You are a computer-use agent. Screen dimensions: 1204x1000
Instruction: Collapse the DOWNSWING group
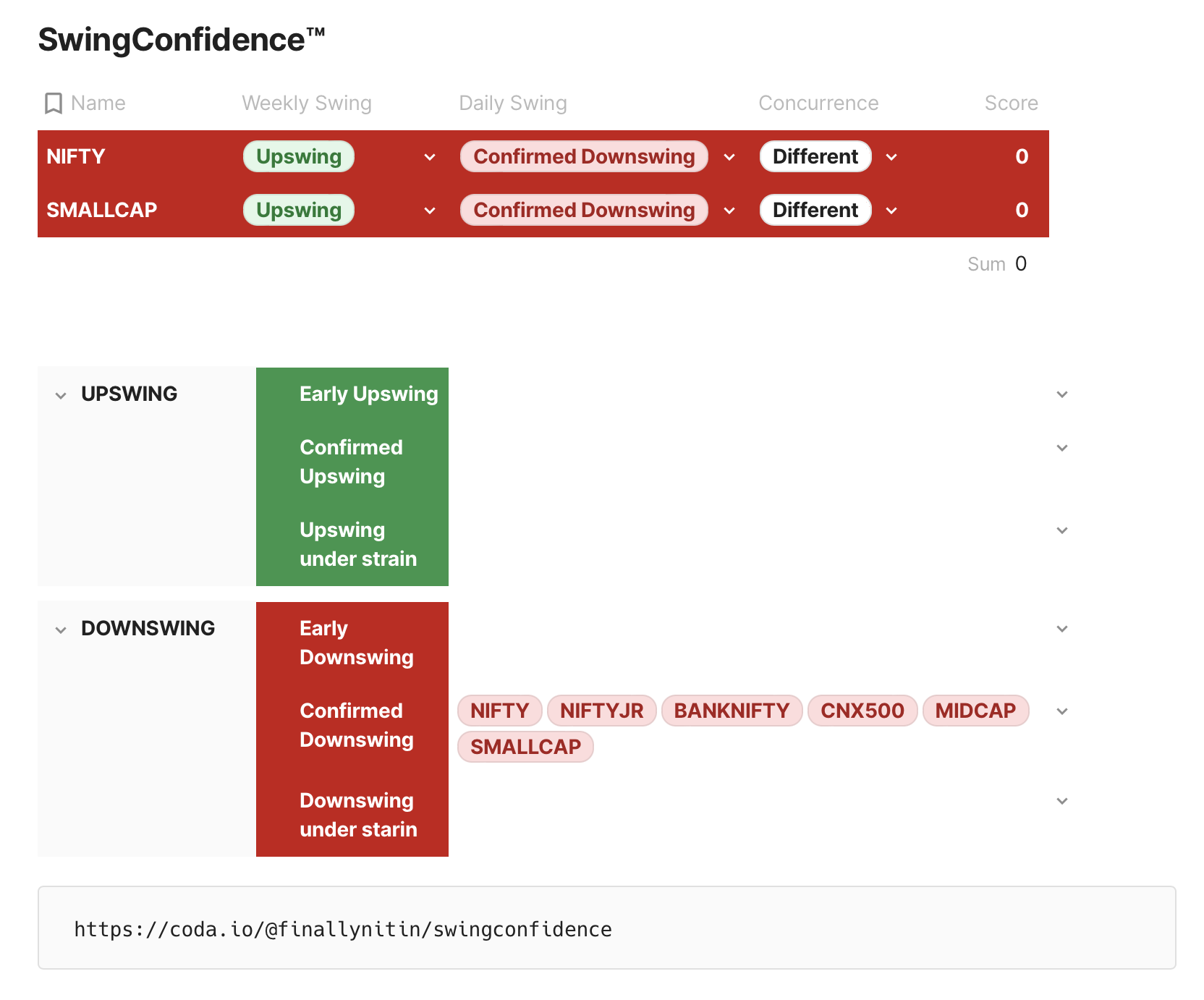click(61, 630)
